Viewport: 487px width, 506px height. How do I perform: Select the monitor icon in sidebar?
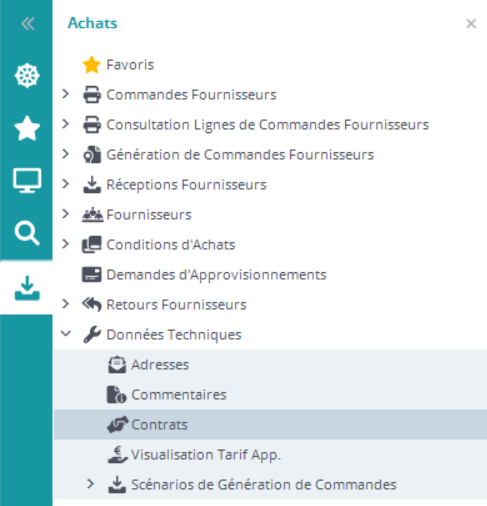(x=27, y=180)
